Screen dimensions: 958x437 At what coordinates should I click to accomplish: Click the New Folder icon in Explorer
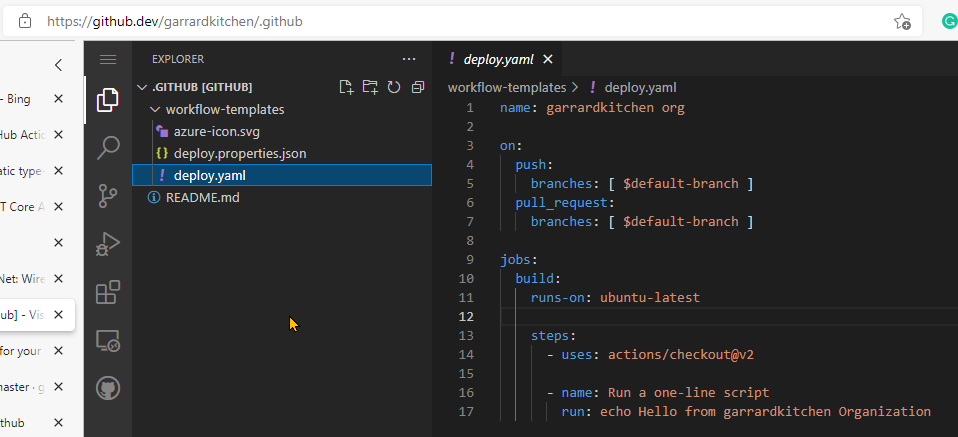tap(370, 87)
